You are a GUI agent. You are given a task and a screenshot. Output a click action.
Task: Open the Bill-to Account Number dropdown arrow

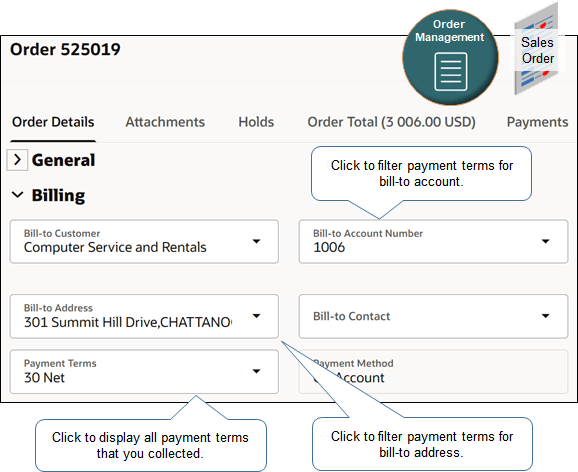click(546, 242)
